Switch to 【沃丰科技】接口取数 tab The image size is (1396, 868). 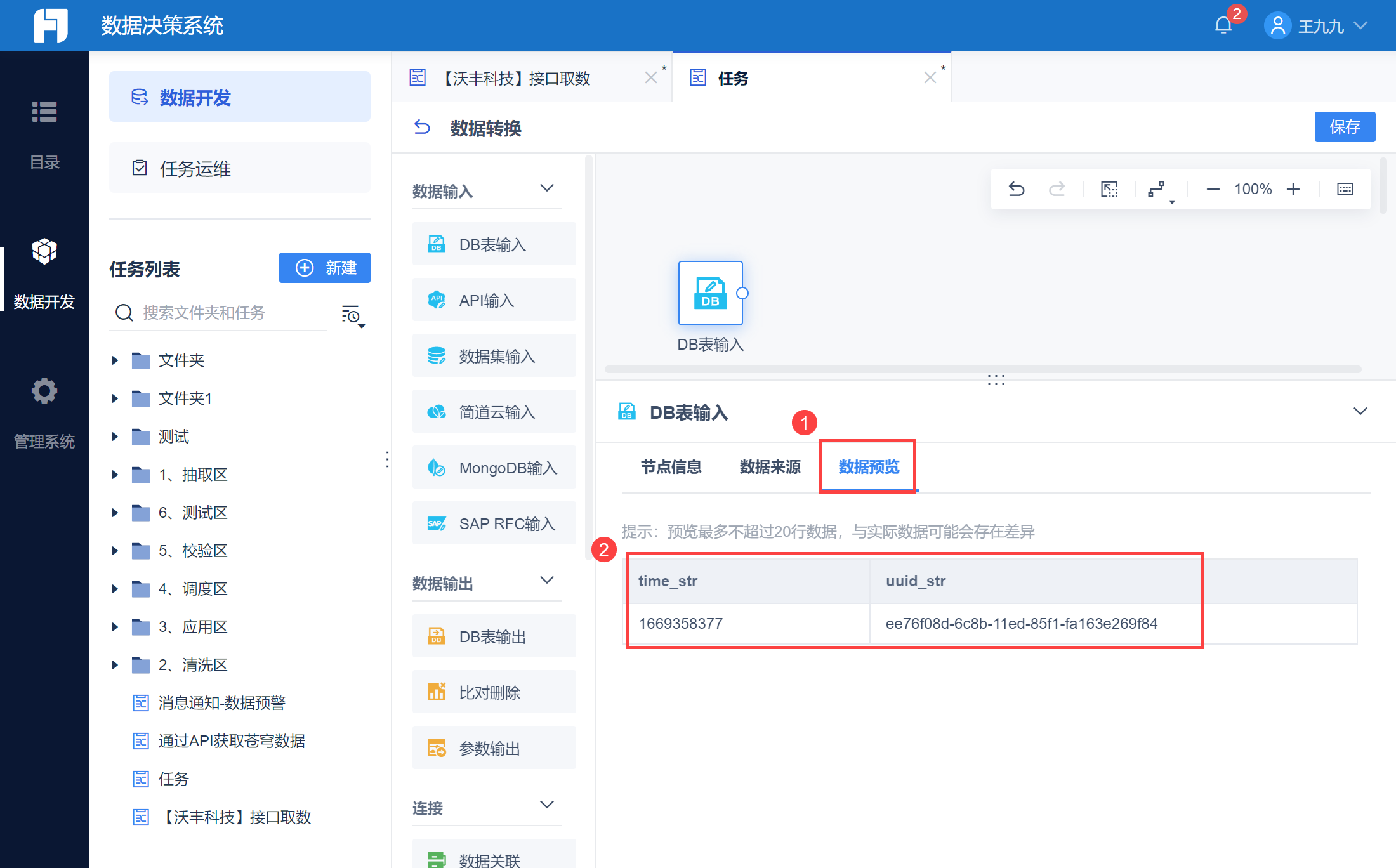517,78
